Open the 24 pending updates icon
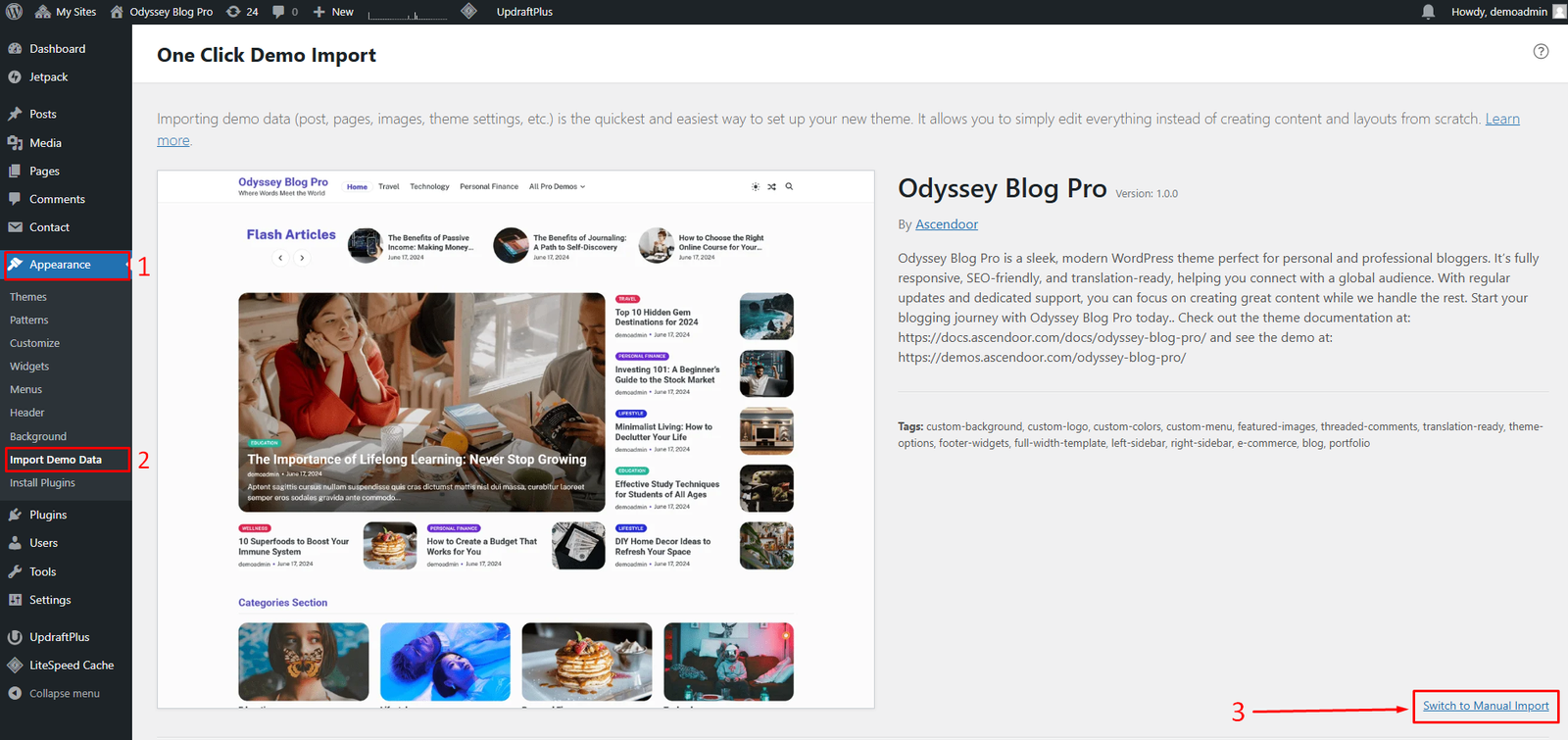Screen dimensions: 1568x740 coord(242,12)
